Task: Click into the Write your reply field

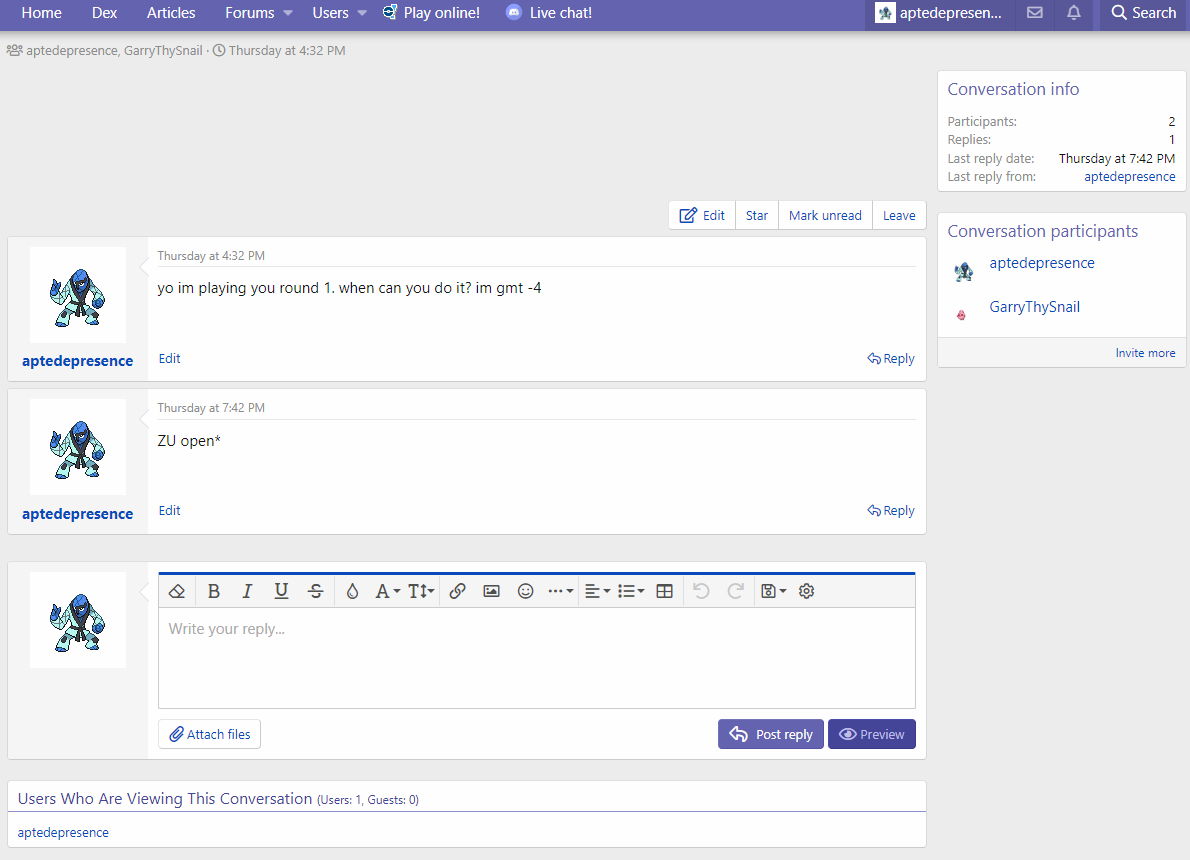Action: 536,657
